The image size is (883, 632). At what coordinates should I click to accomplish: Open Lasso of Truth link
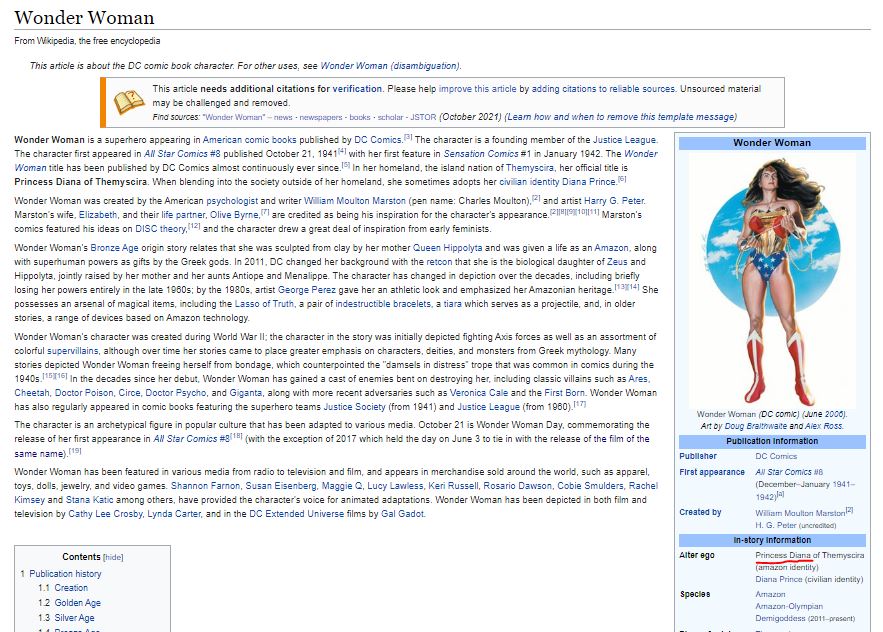click(264, 304)
